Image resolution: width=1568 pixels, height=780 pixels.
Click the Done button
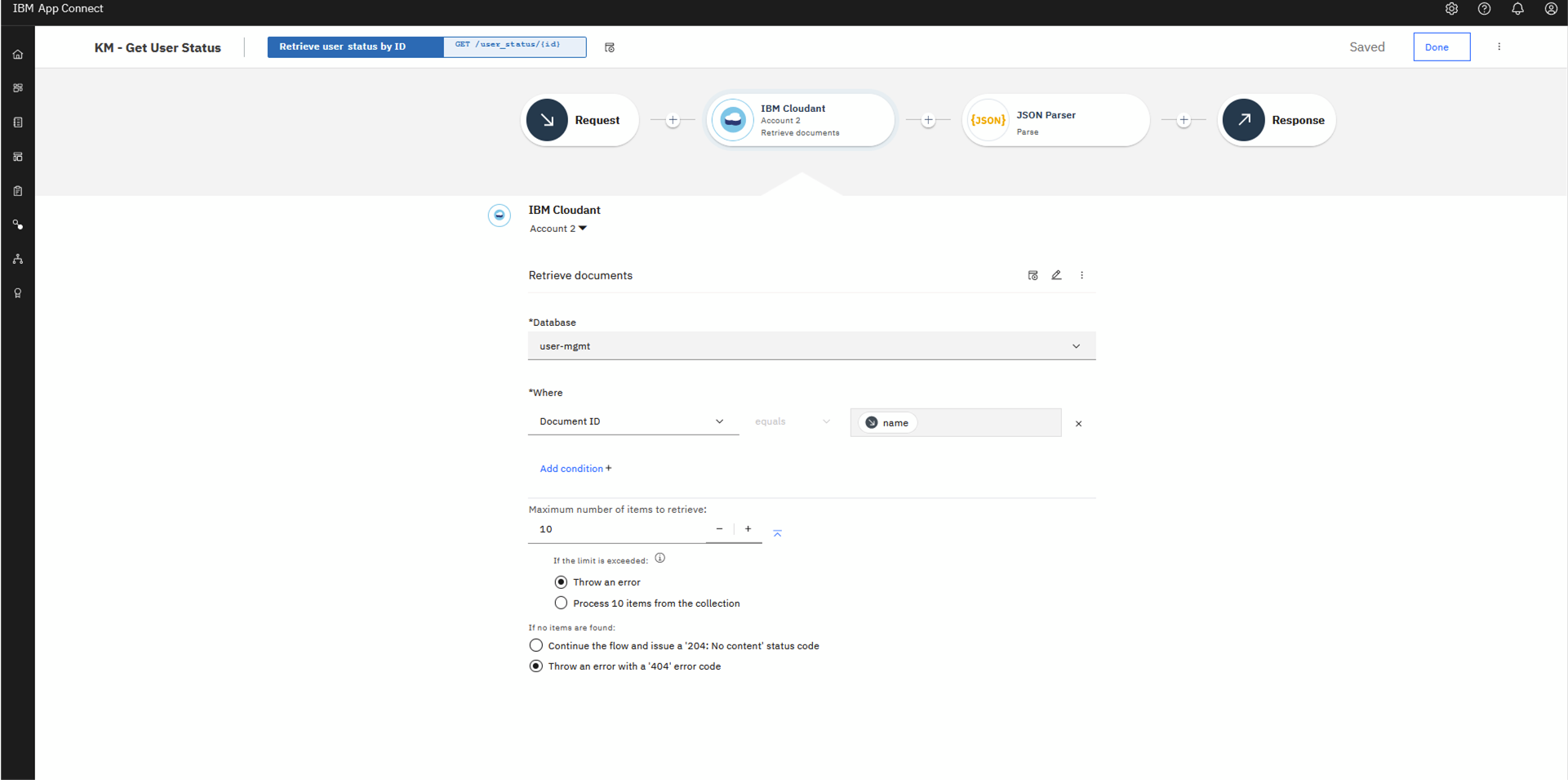pyautogui.click(x=1441, y=47)
